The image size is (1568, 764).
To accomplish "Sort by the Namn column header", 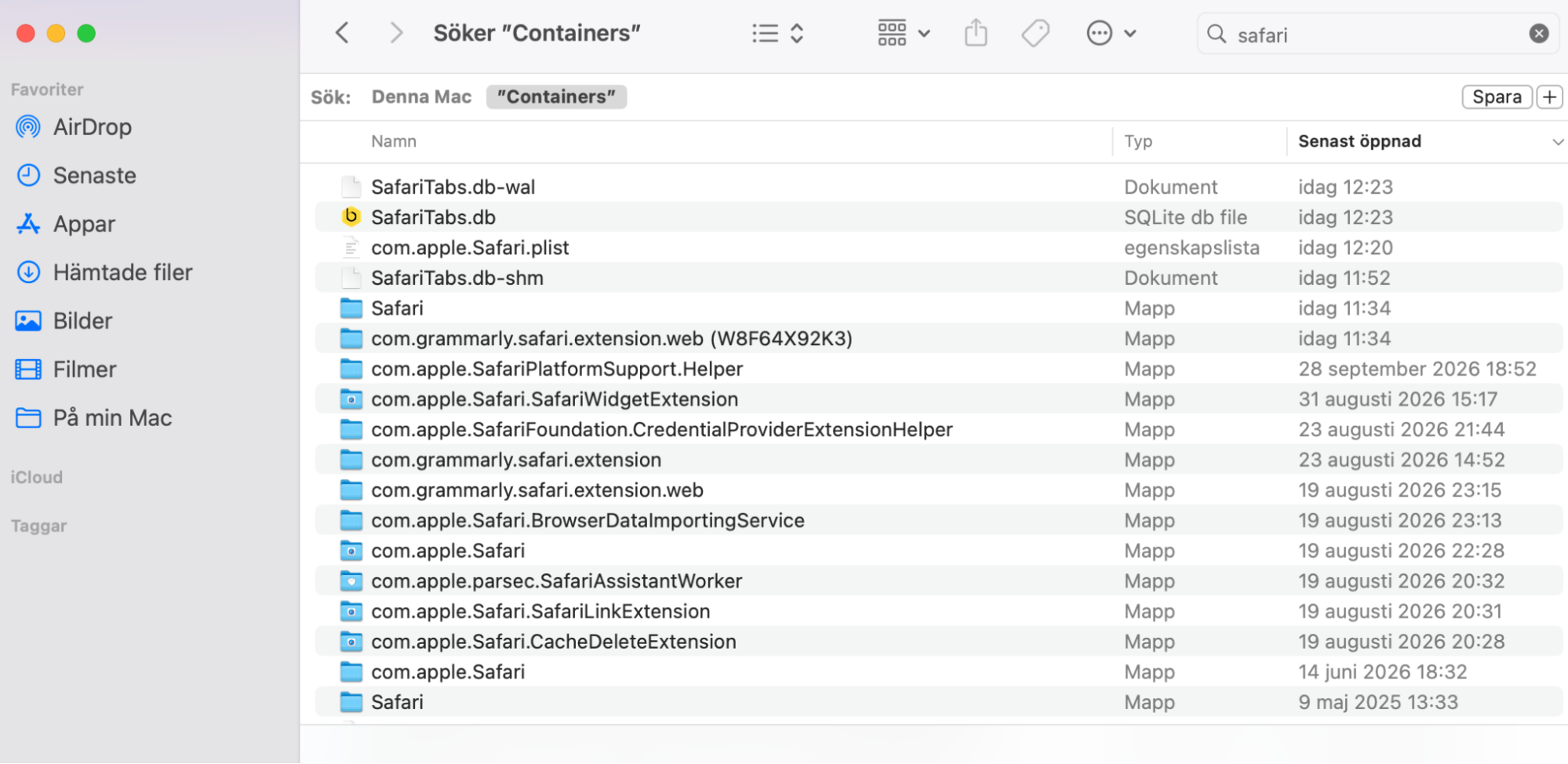I will (394, 141).
